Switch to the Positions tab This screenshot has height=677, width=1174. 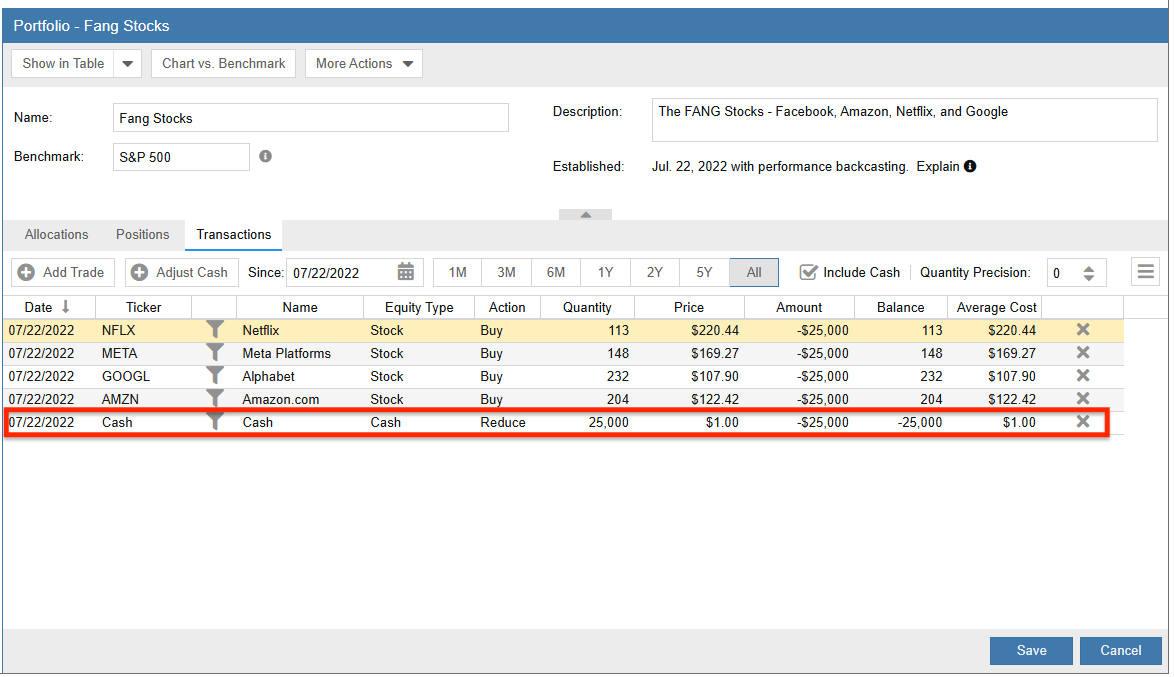click(x=143, y=235)
